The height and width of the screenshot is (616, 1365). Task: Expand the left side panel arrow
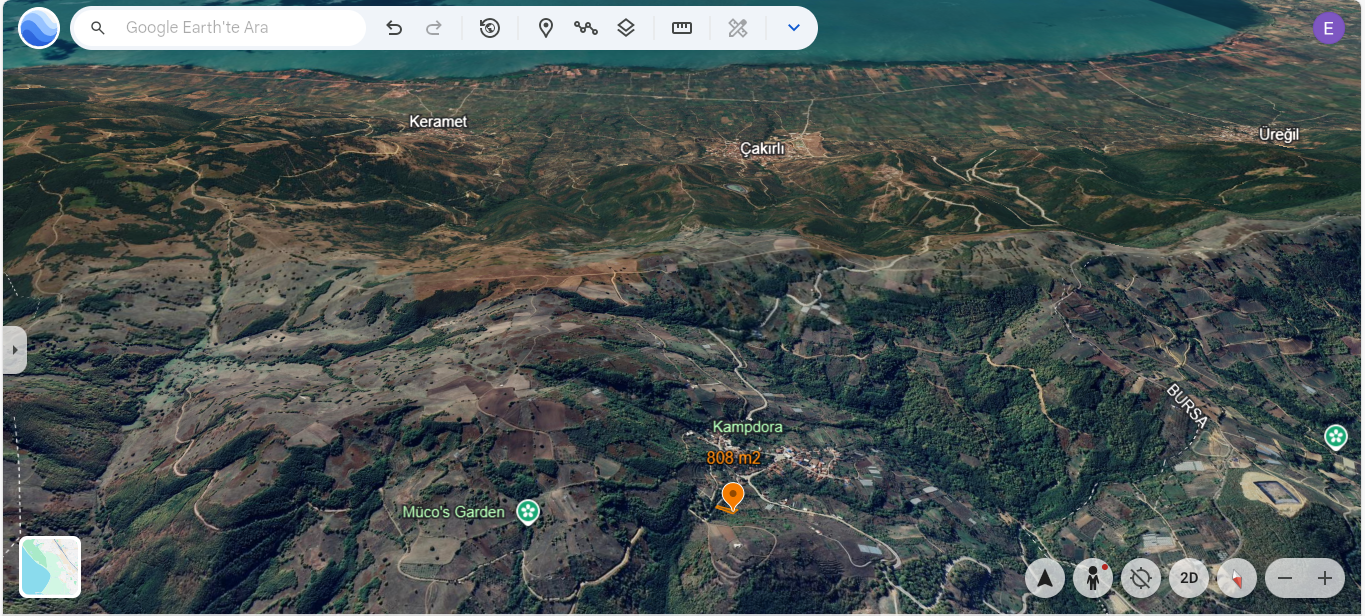[x=14, y=350]
